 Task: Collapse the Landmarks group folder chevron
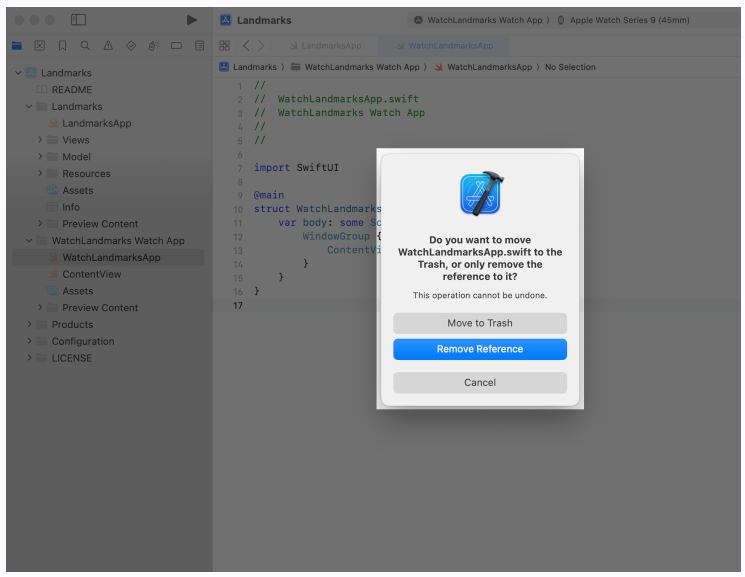coord(29,106)
